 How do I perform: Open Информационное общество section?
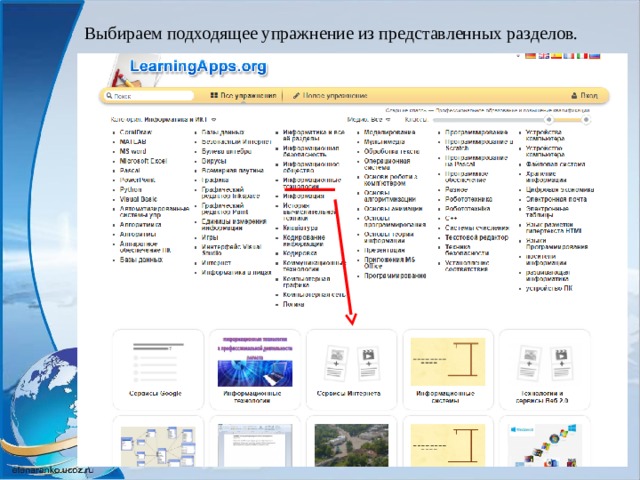coord(311,167)
